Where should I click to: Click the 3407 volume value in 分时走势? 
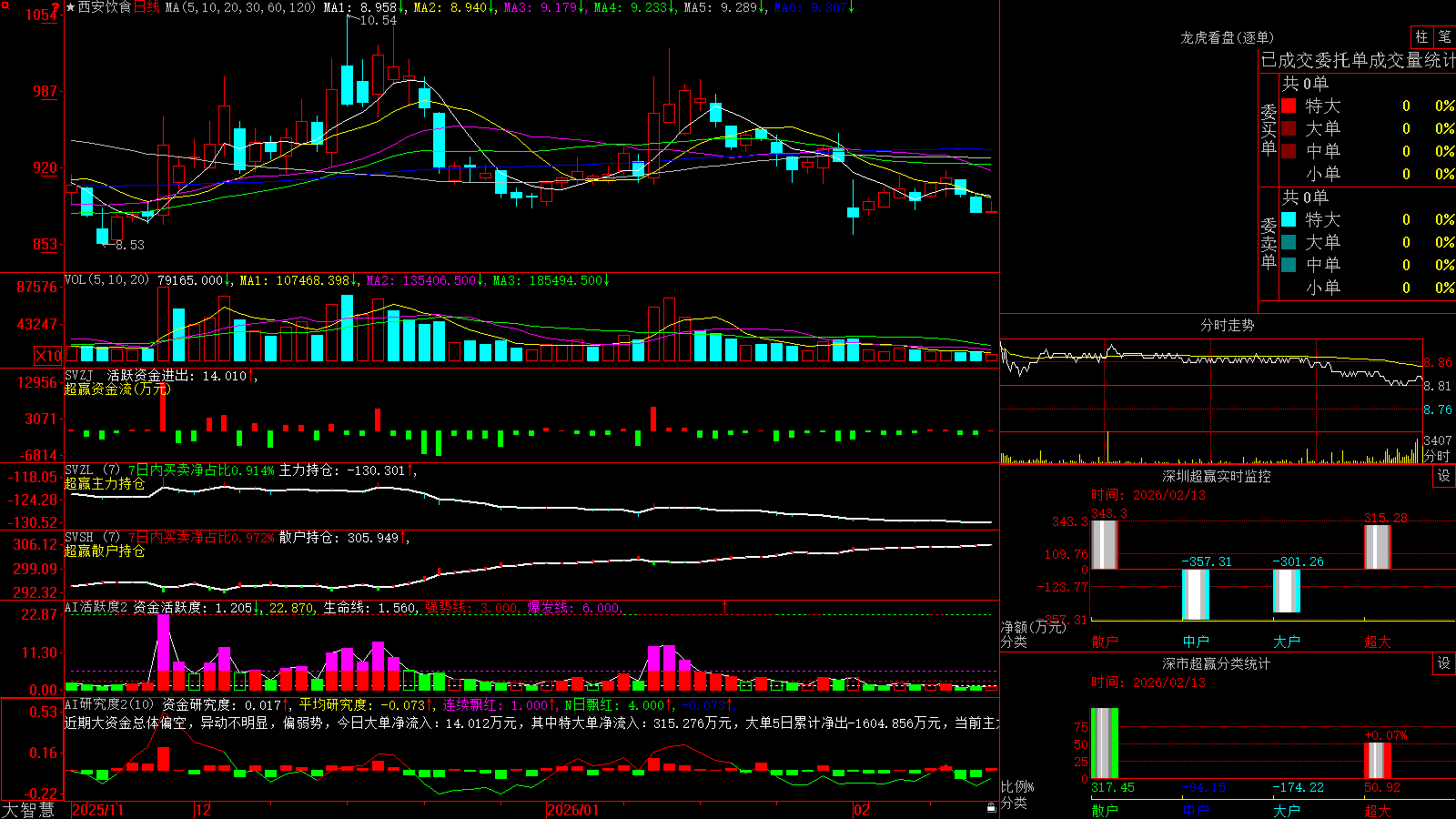pyautogui.click(x=1438, y=440)
